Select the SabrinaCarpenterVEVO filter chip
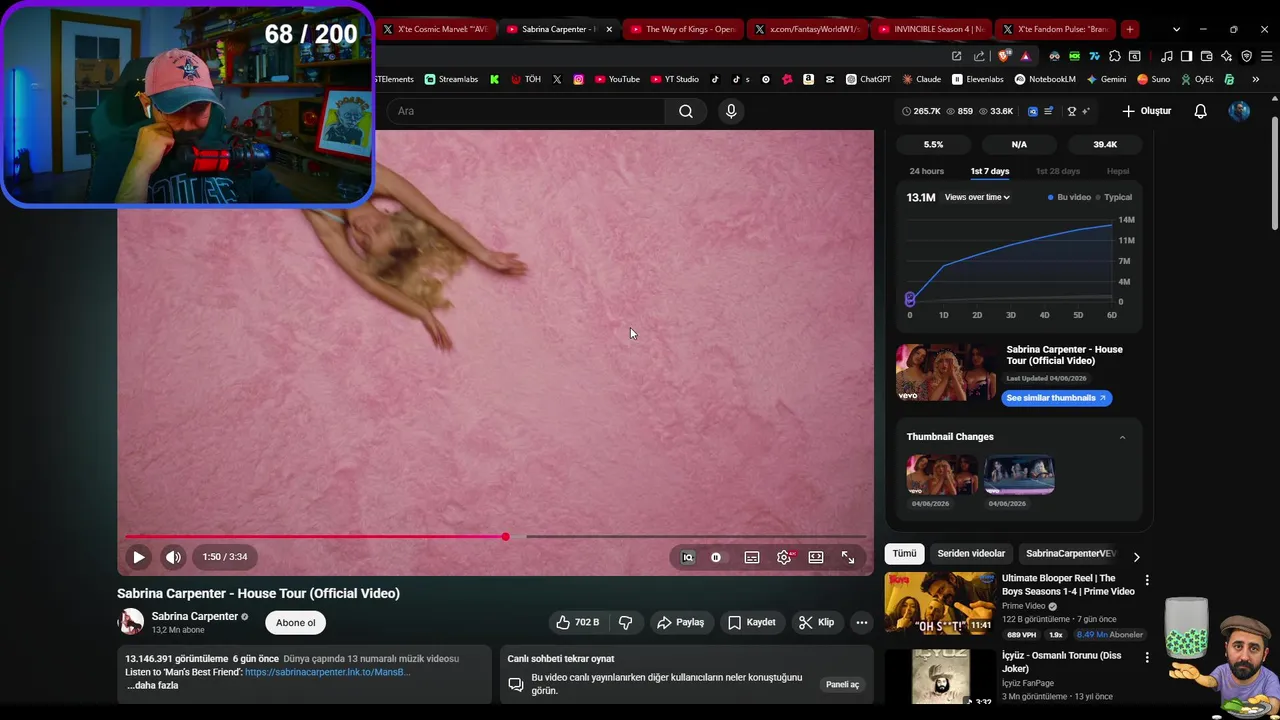The height and width of the screenshot is (720, 1280). tap(1070, 553)
